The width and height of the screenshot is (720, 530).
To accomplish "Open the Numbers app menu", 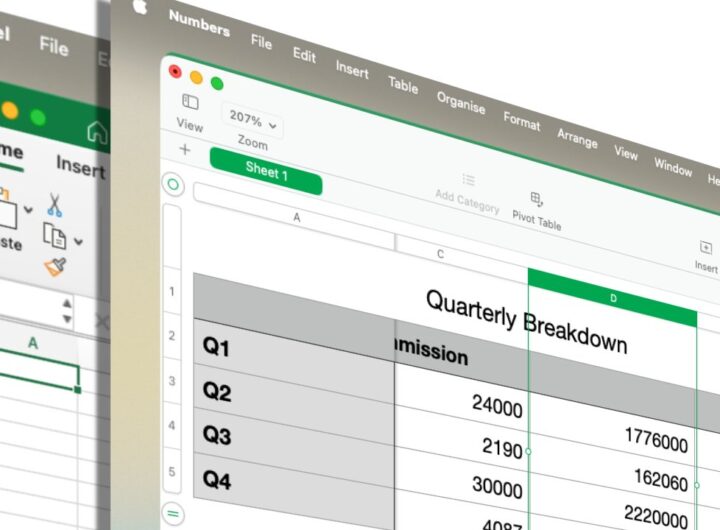I will tap(199, 23).
